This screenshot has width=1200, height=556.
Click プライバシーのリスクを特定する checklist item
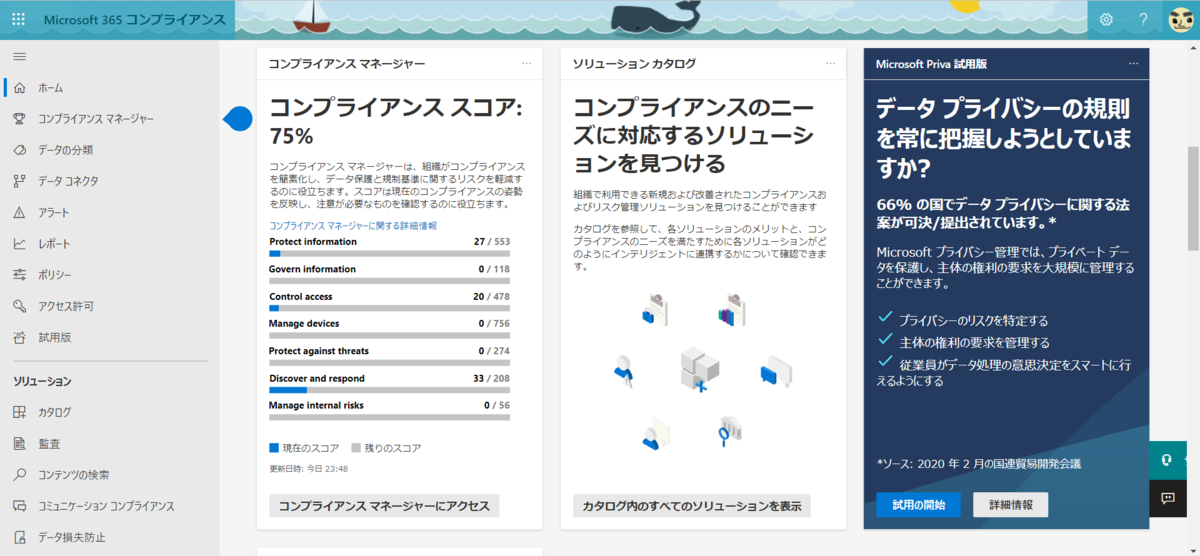click(x=973, y=321)
